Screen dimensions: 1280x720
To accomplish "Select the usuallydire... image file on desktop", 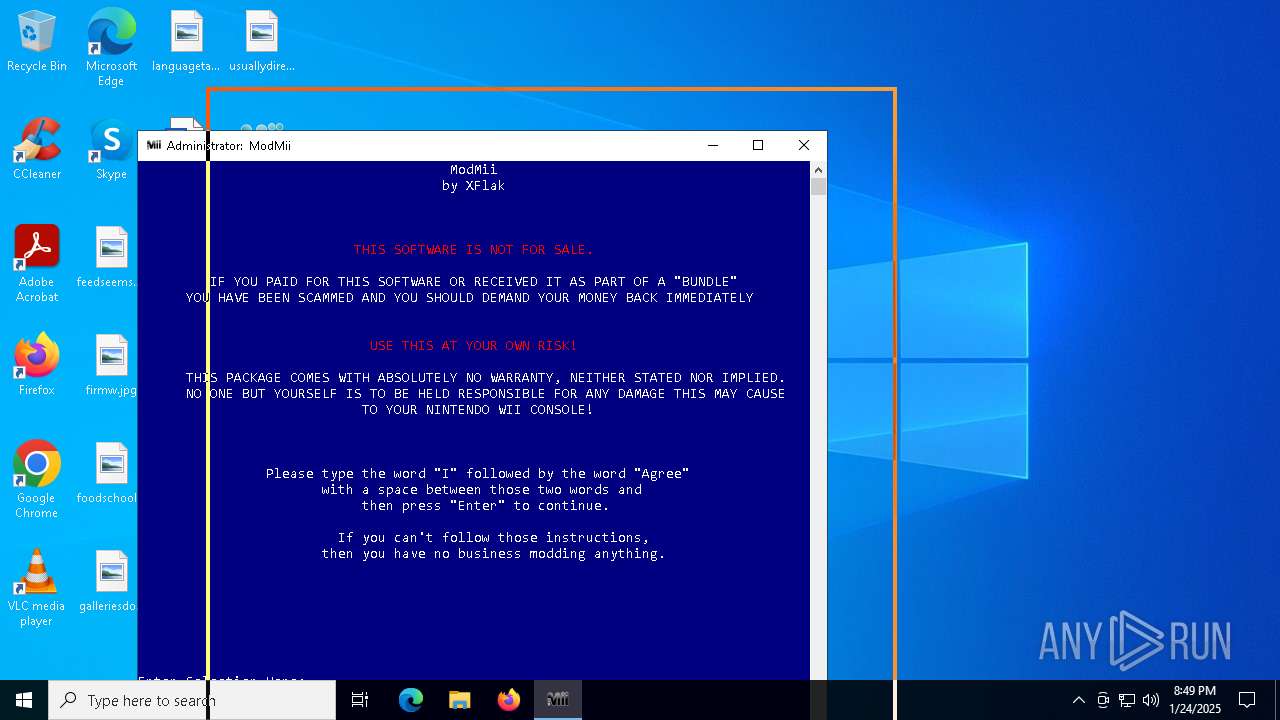I will coord(261,42).
